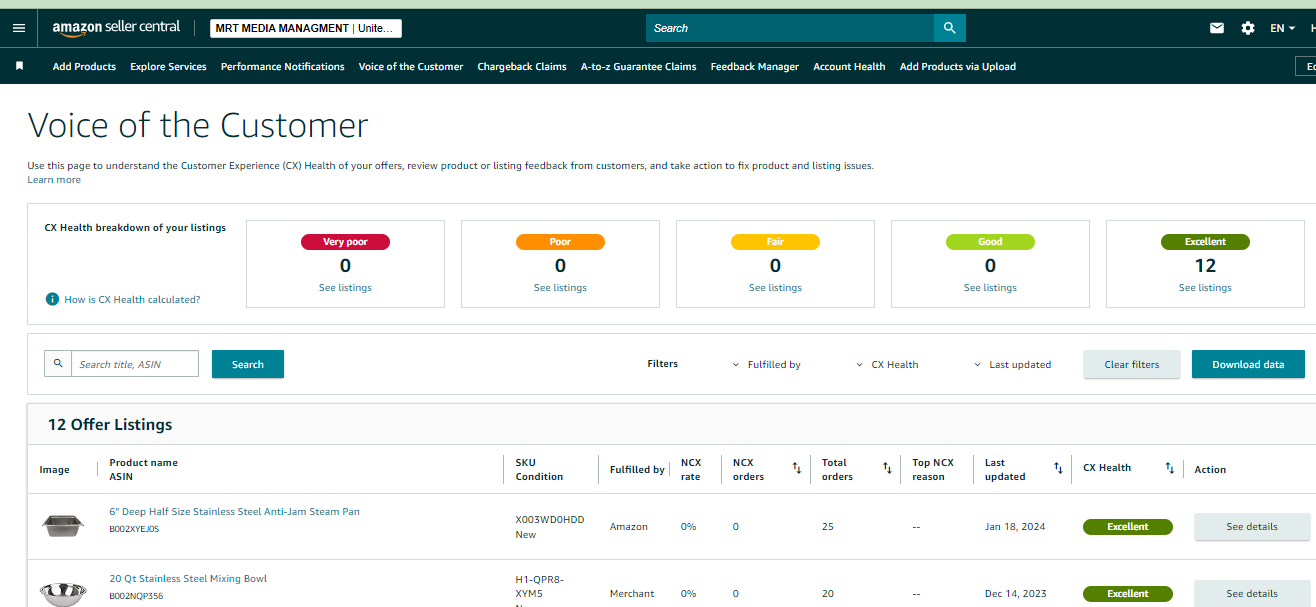
Task: Click the Top NCX reason column header
Action: tap(933, 470)
